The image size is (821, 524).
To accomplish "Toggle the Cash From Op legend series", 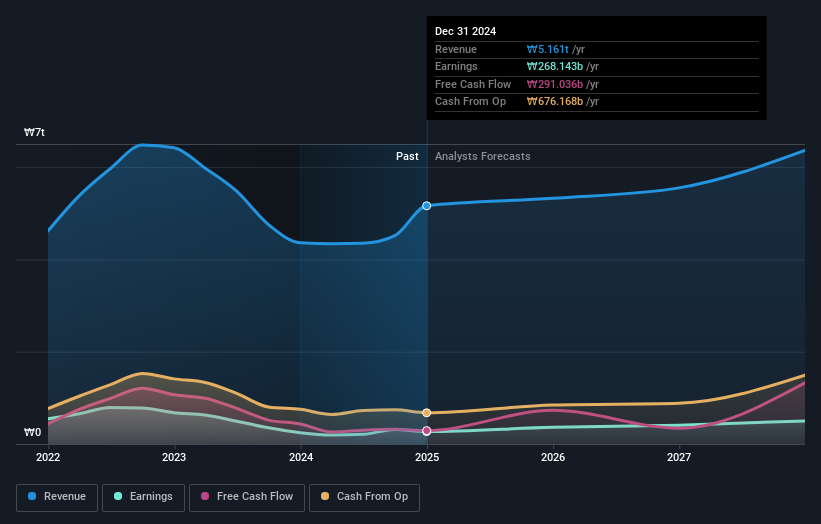I will [x=364, y=497].
